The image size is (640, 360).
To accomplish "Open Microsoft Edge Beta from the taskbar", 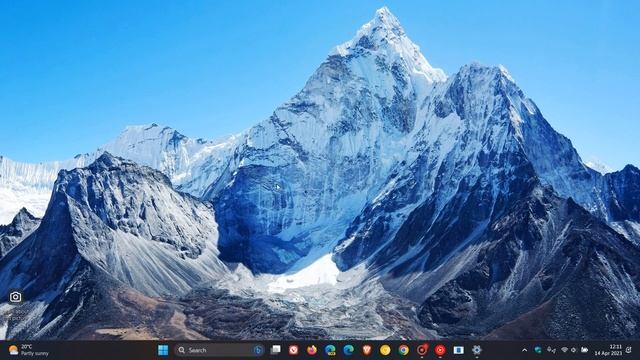I will [x=330, y=350].
